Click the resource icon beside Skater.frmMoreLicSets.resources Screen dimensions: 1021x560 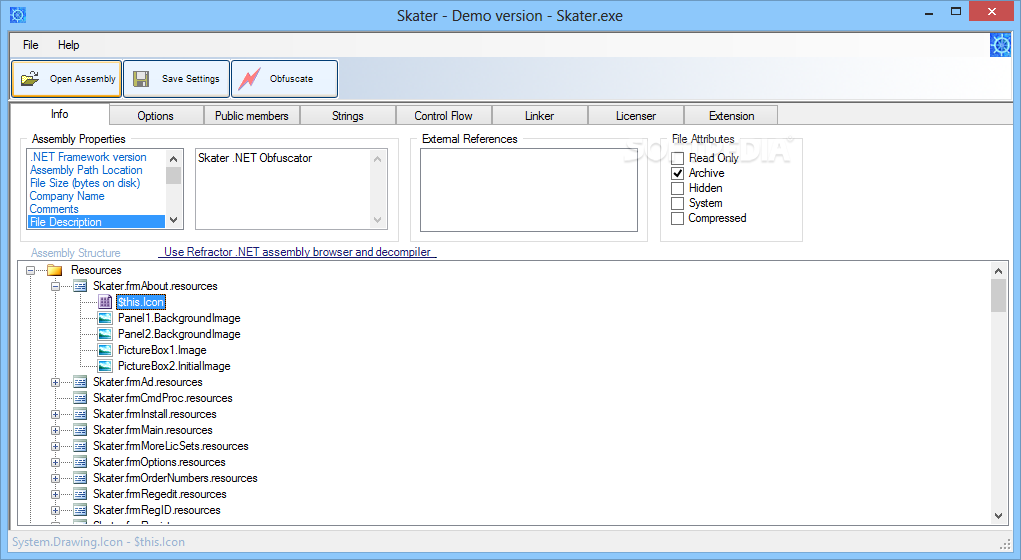pyautogui.click(x=80, y=446)
